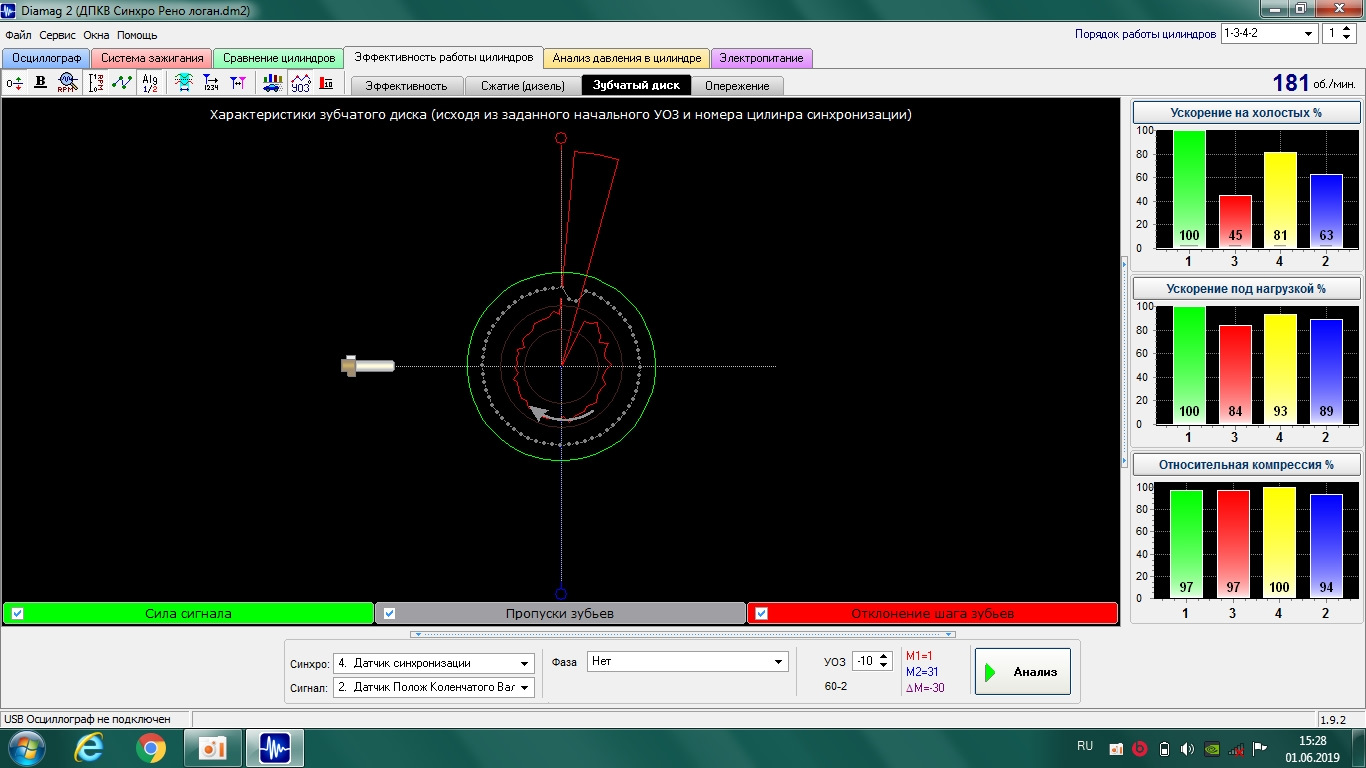The image size is (1366, 768).
Task: Toggle the Пропуски зубьев checkbox
Action: [x=390, y=613]
